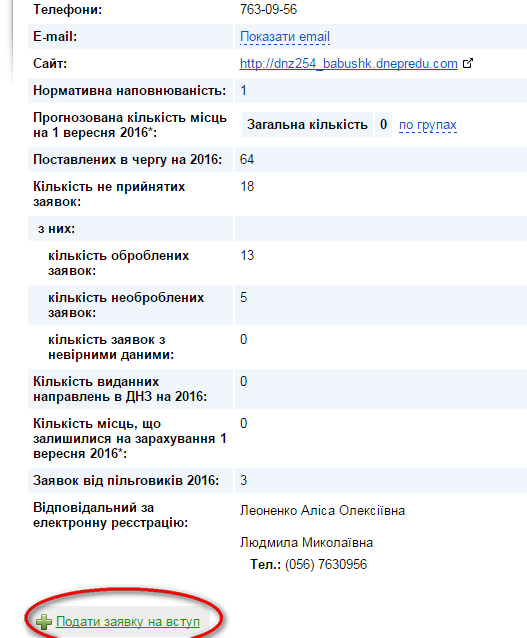Click the Прогнозована кількість місць label

click(x=130, y=125)
